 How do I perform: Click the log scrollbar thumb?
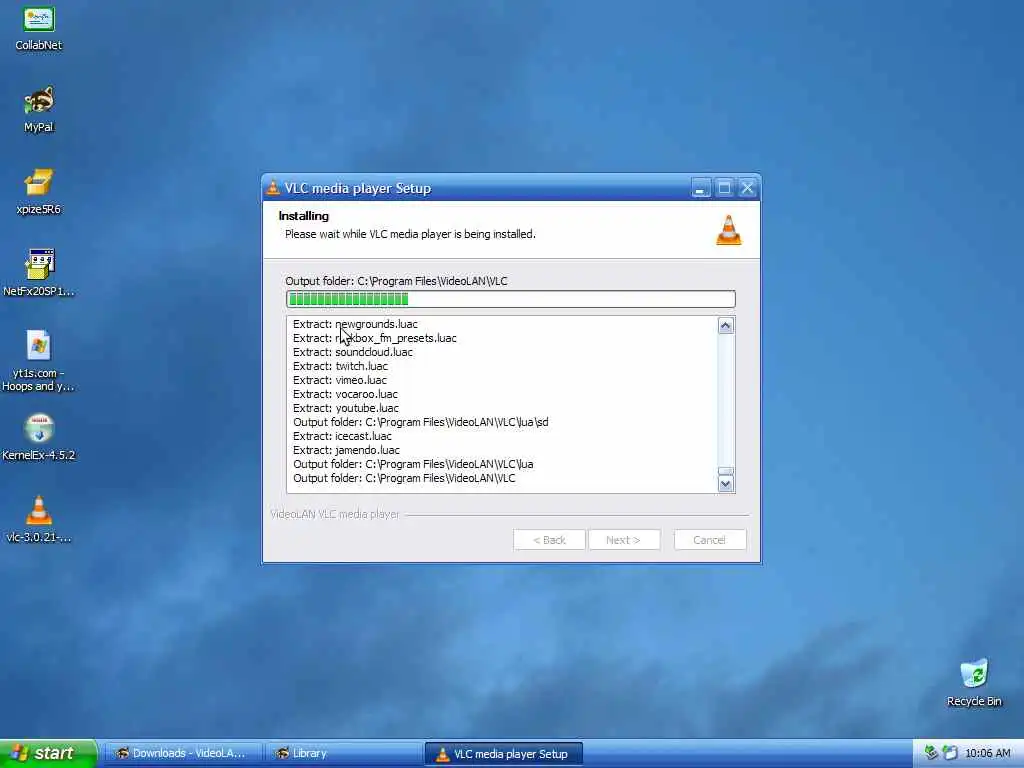(x=726, y=471)
